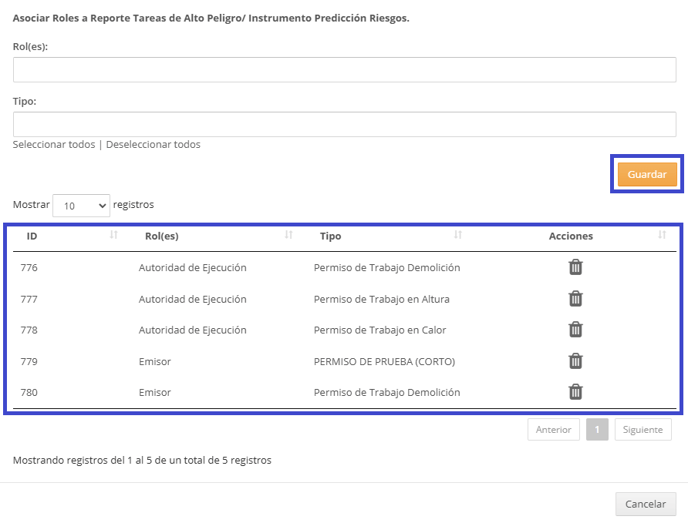Screen dimensions: 688x523
Task: Open the Rol(es) selection field
Action: (x=344, y=69)
